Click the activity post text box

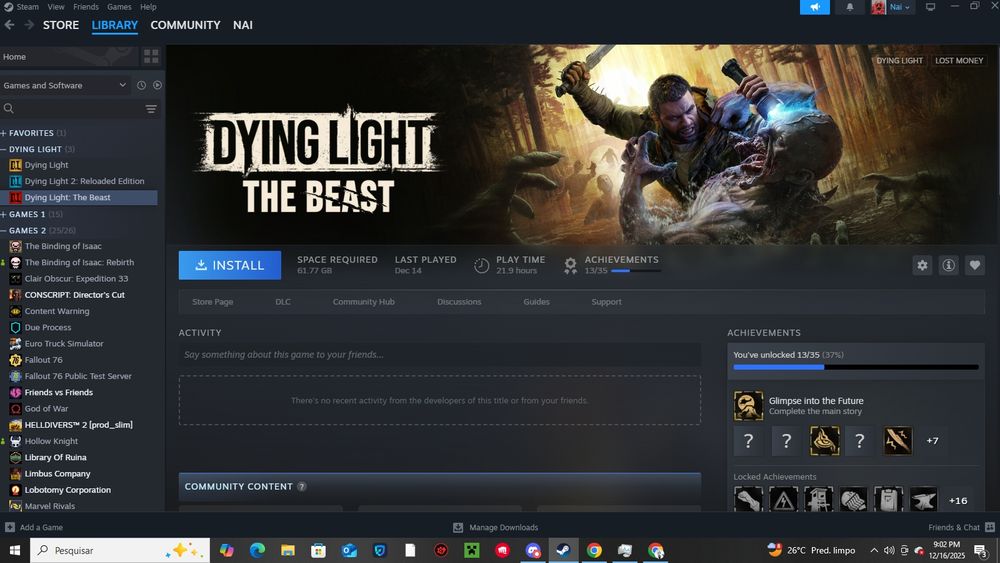[439, 355]
